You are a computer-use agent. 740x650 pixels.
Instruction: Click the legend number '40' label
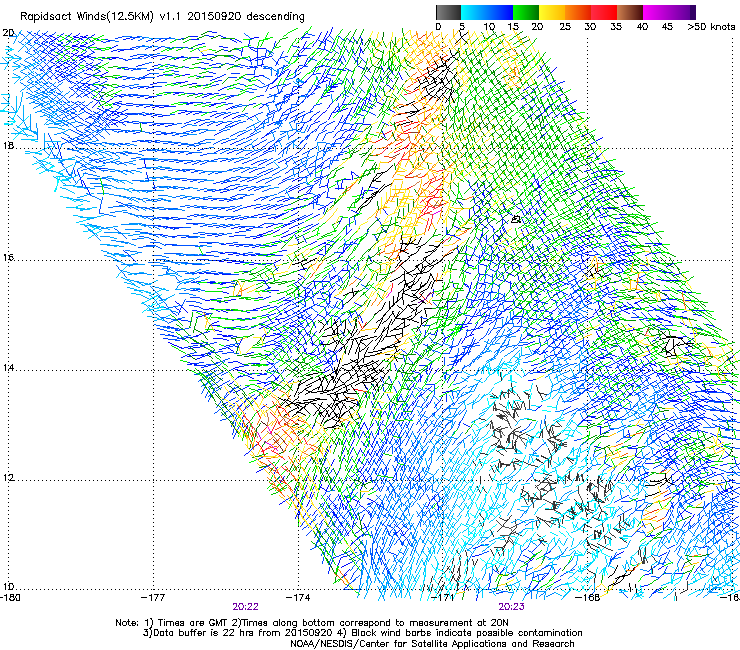pos(642,27)
